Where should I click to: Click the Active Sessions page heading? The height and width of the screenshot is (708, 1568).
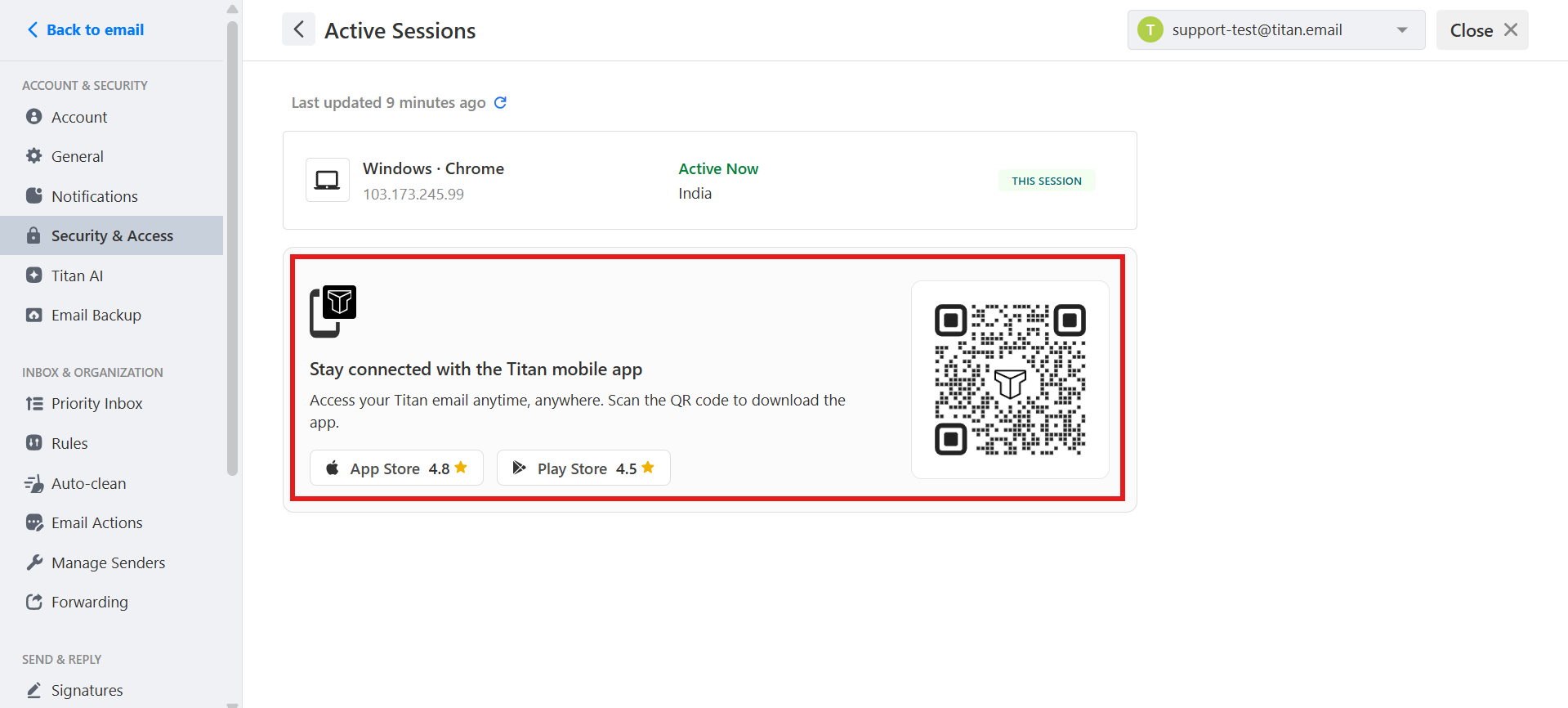click(400, 30)
